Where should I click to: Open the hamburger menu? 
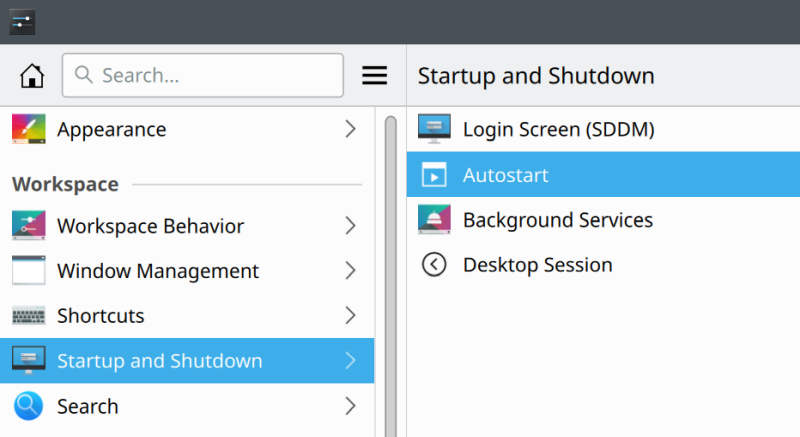(x=374, y=75)
